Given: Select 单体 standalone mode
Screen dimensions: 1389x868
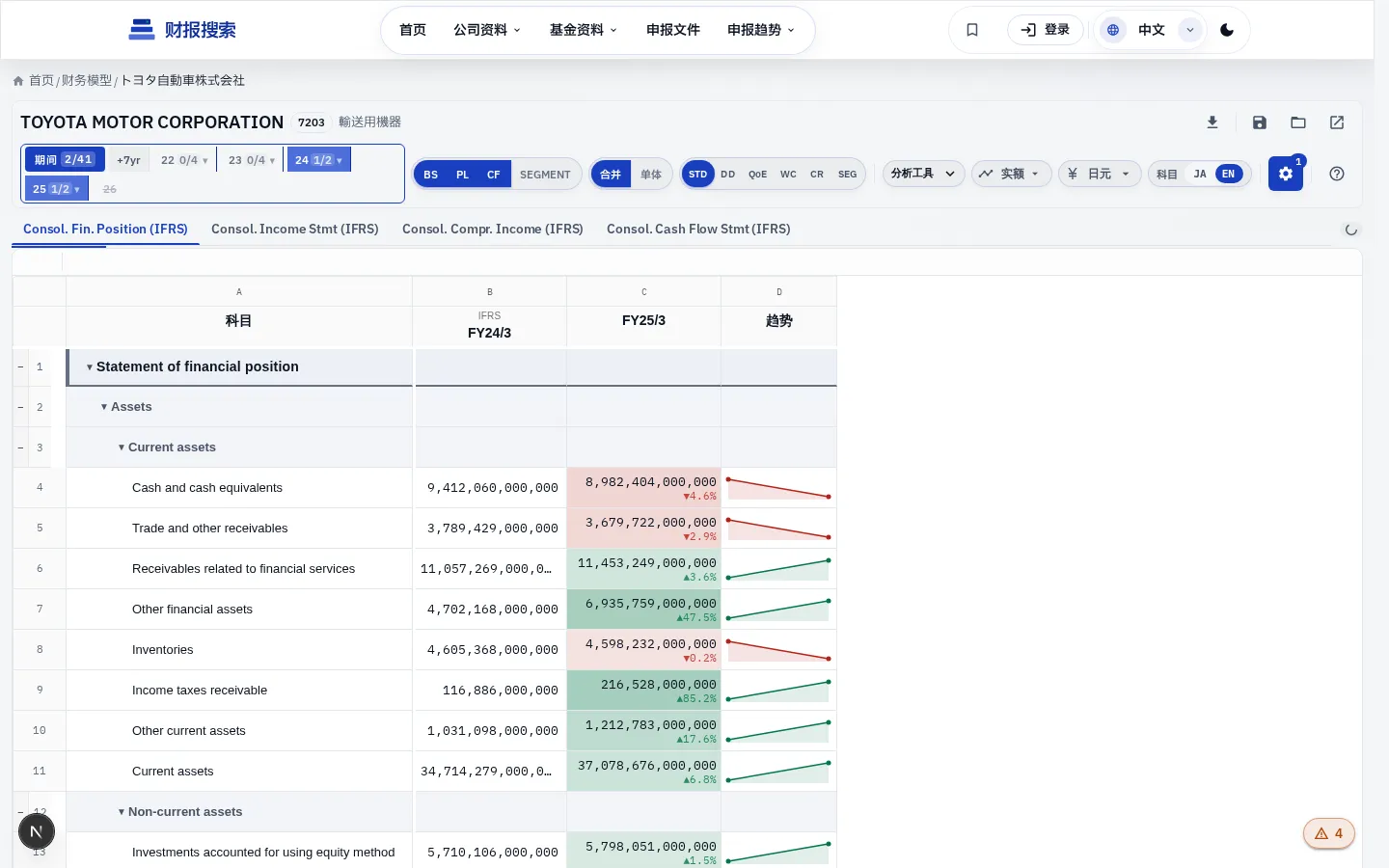Looking at the screenshot, I should point(651,175).
